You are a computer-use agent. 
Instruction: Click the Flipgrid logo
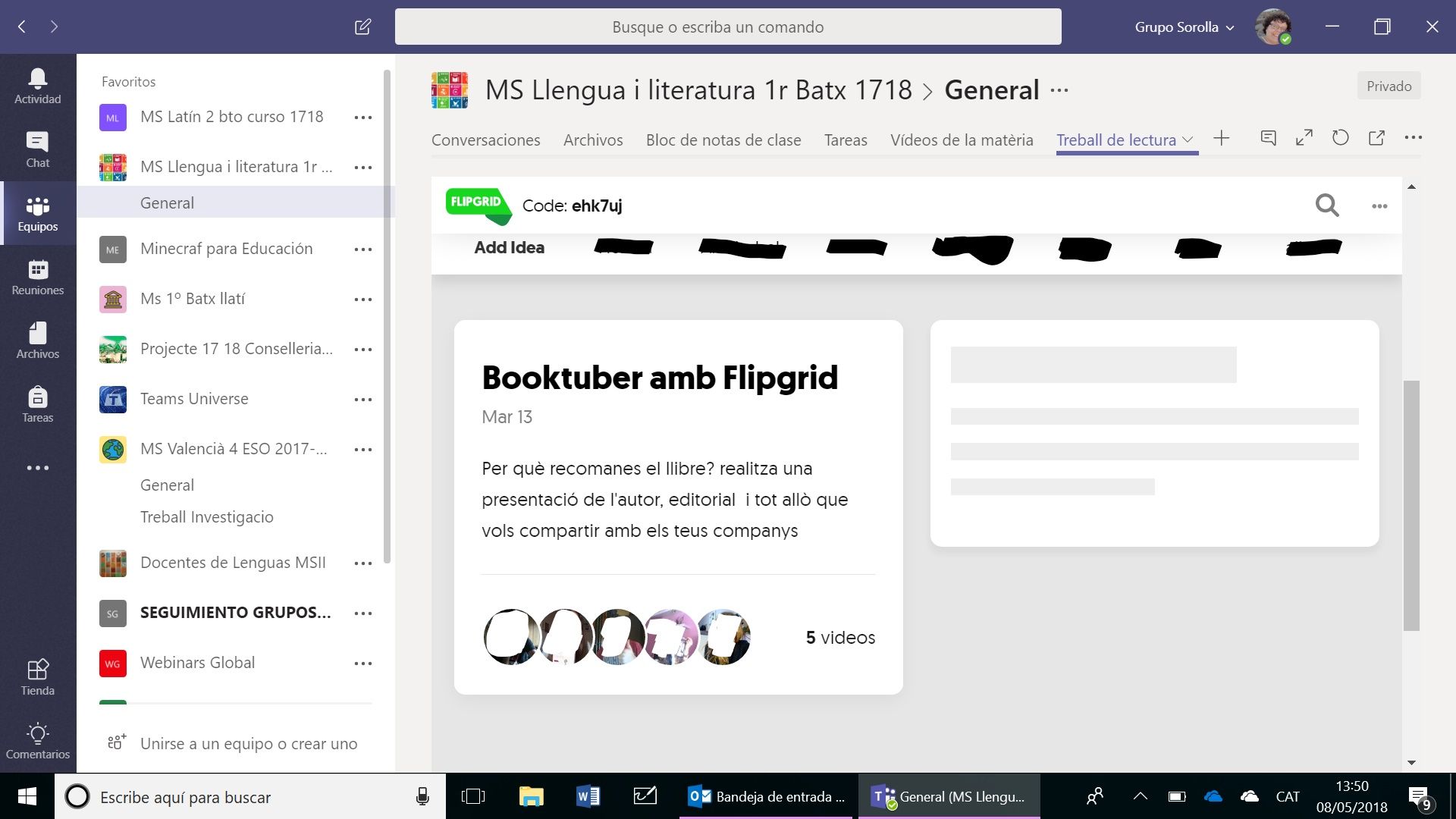click(479, 206)
